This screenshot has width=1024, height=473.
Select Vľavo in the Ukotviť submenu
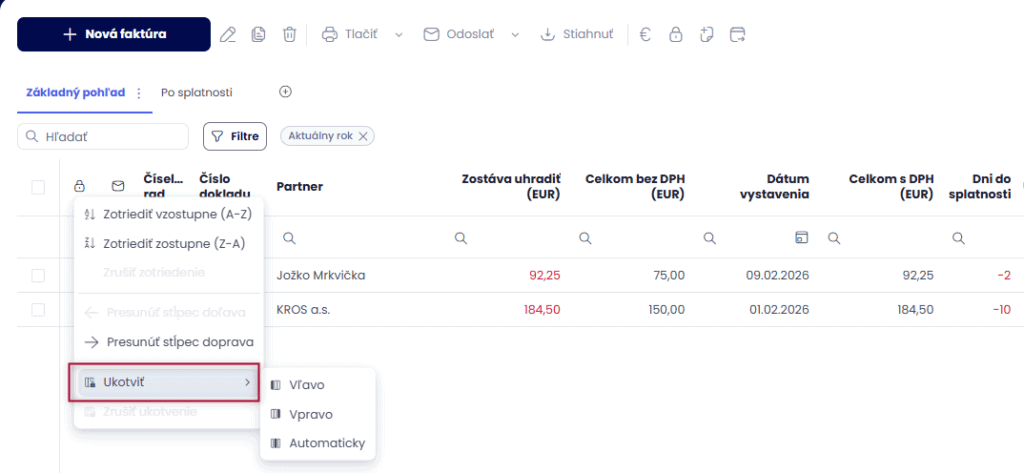point(306,385)
